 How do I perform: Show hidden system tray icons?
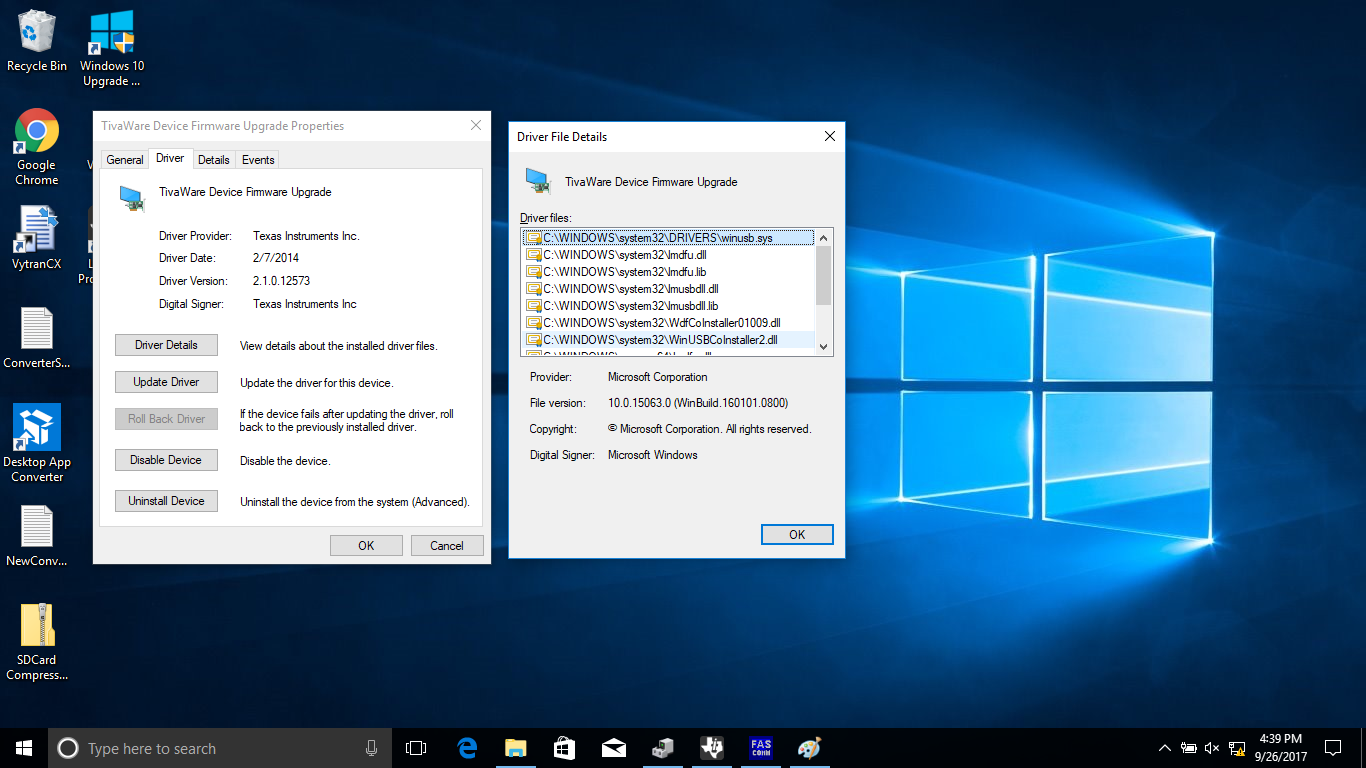pos(1164,748)
